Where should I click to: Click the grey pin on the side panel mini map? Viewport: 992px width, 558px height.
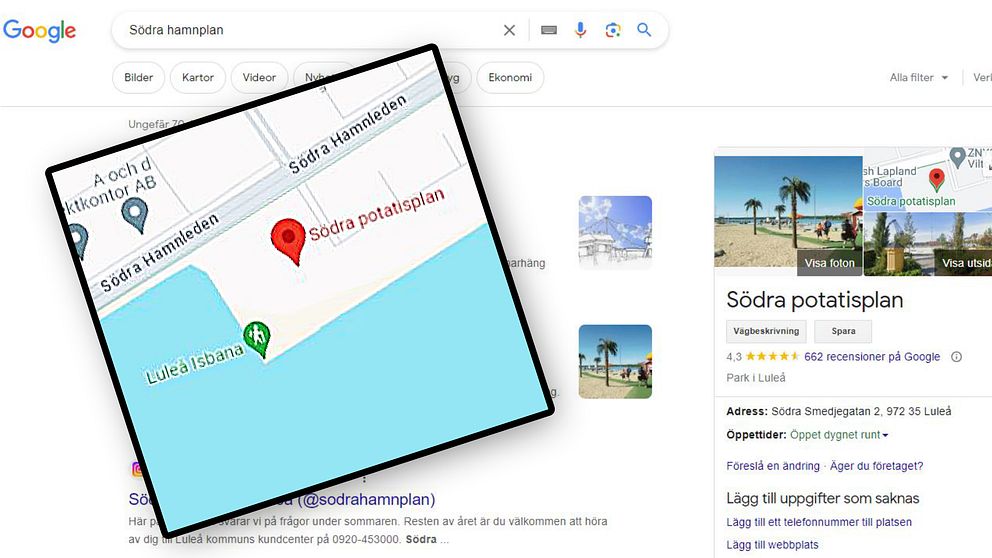pos(957,156)
